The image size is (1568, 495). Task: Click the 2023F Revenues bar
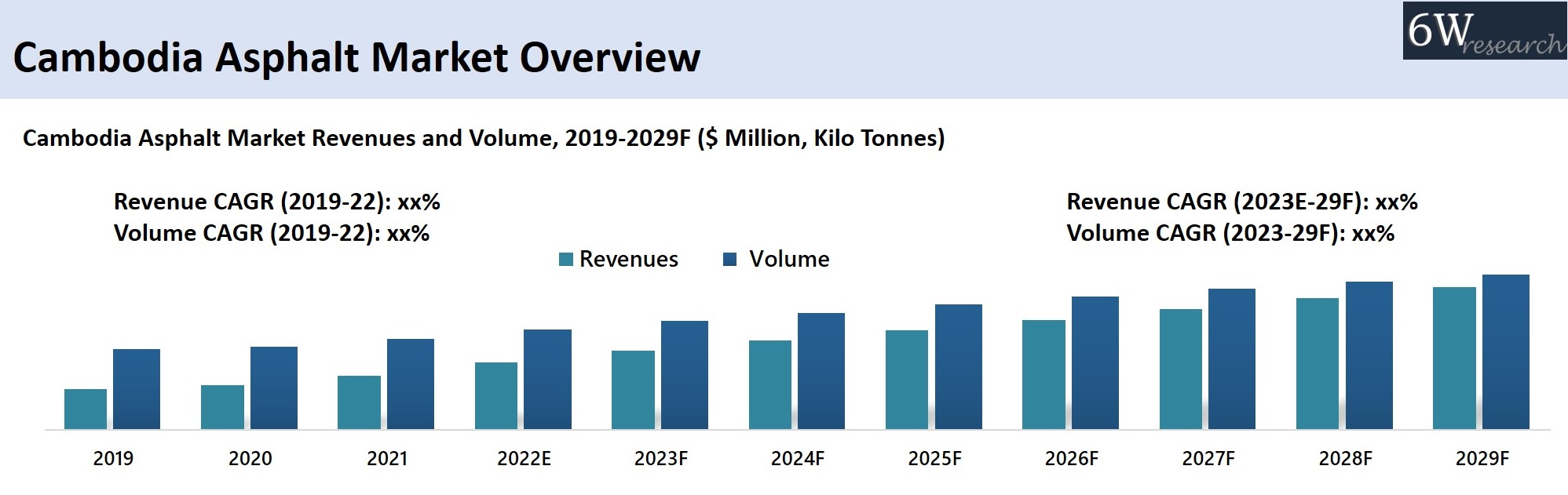coord(633,390)
